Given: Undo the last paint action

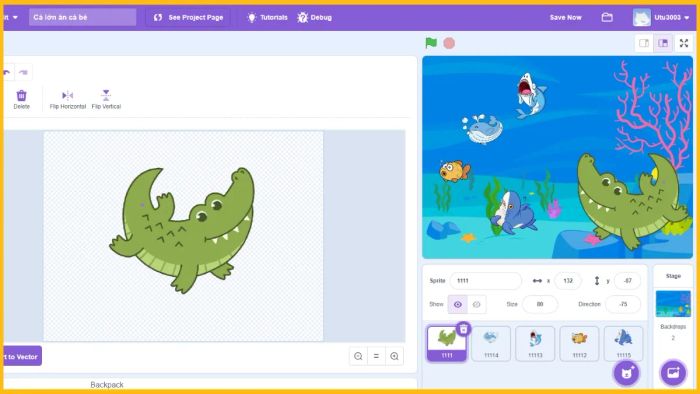Looking at the screenshot, I should (7, 72).
